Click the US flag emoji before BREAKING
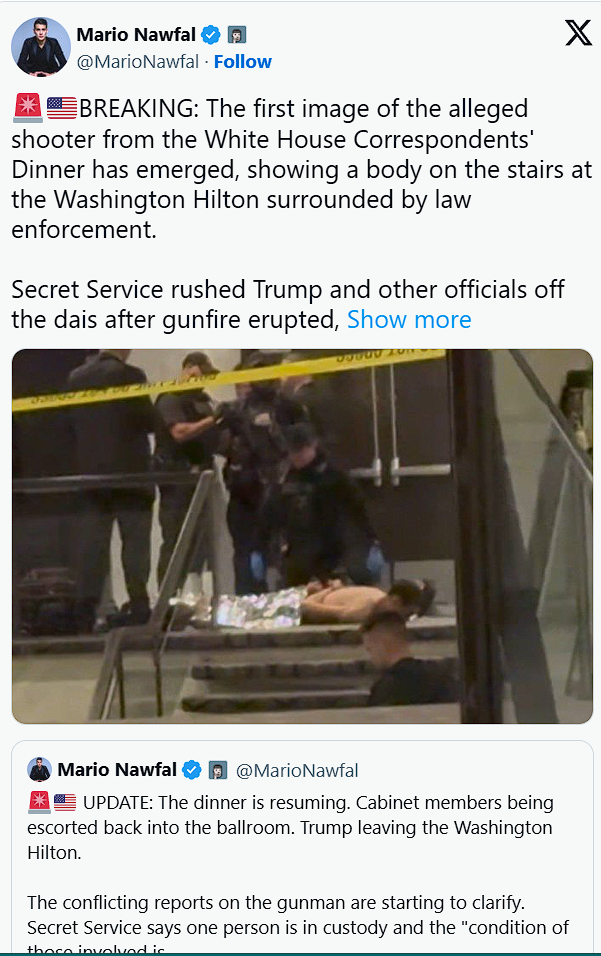Viewport: 601px width, 956px height. pos(61,108)
